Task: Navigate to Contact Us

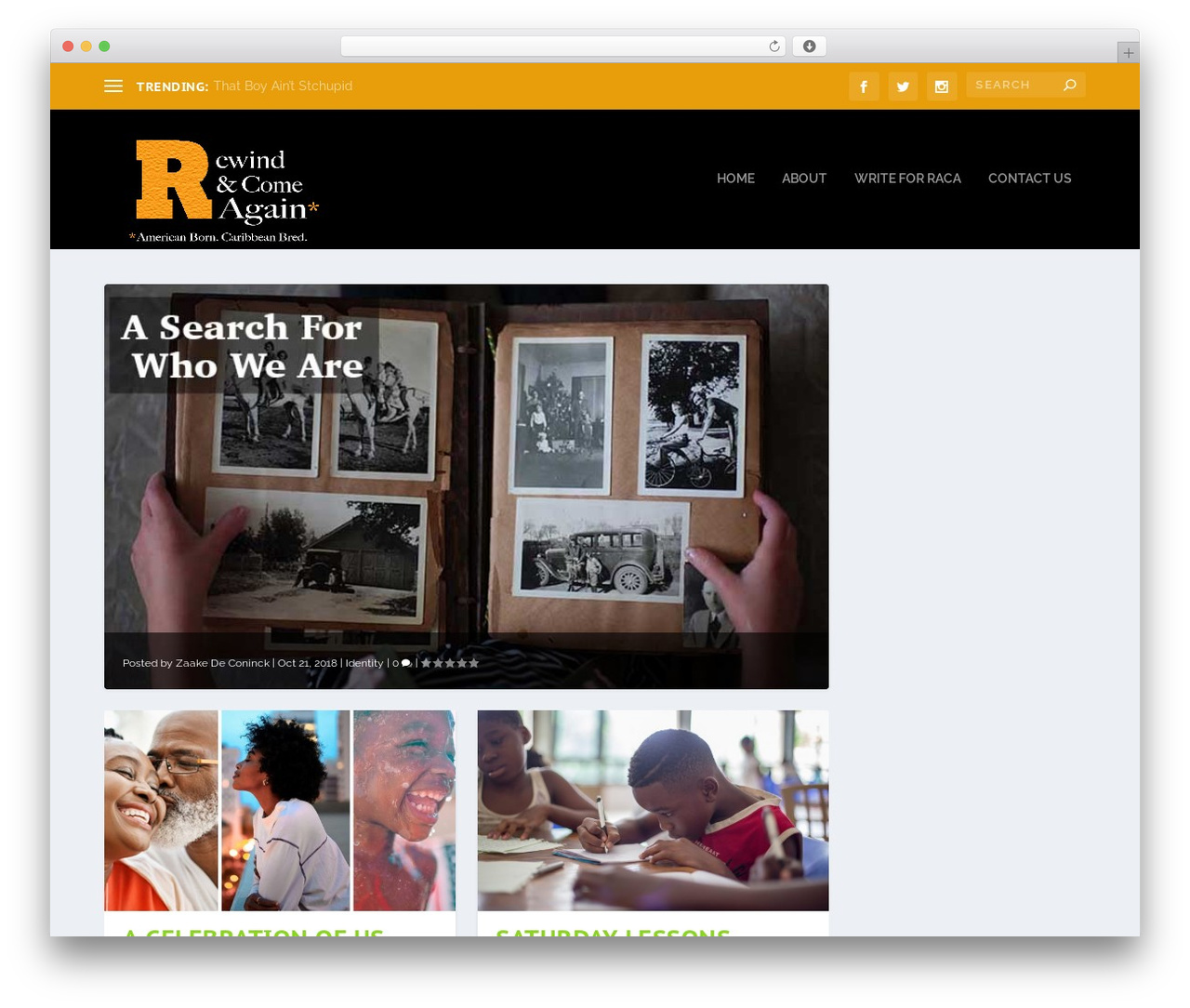Action: (x=1029, y=179)
